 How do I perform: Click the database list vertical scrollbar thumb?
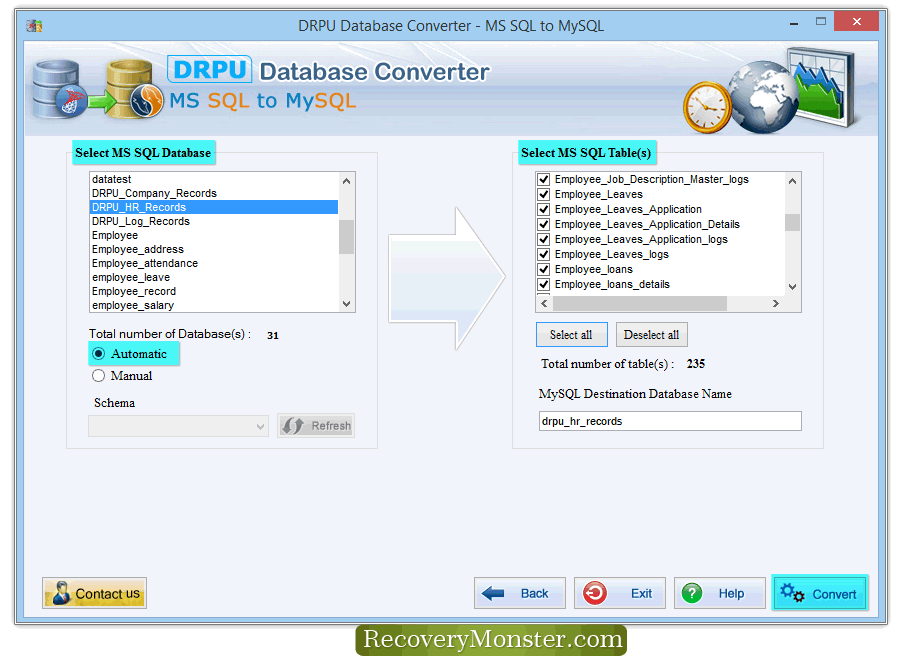346,237
